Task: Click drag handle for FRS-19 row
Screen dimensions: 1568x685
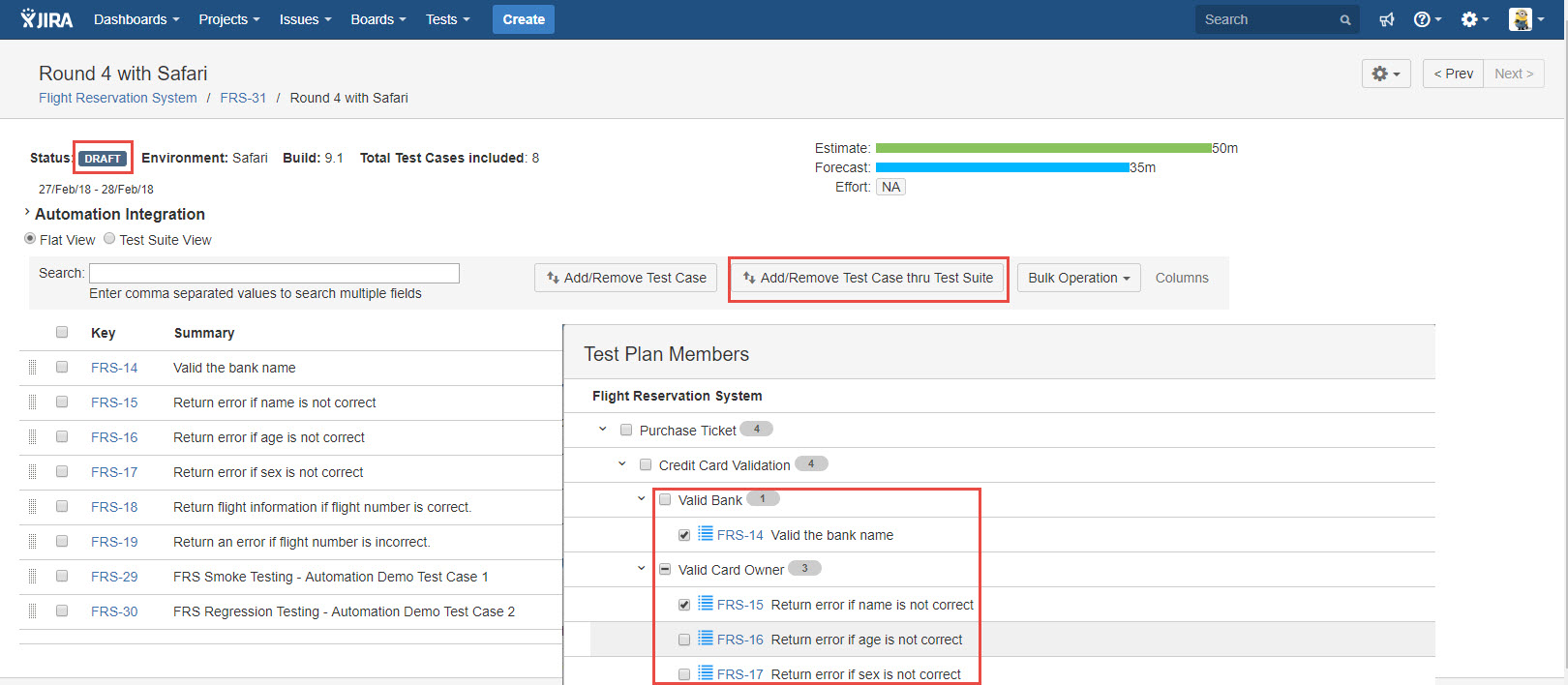Action: coord(32,542)
